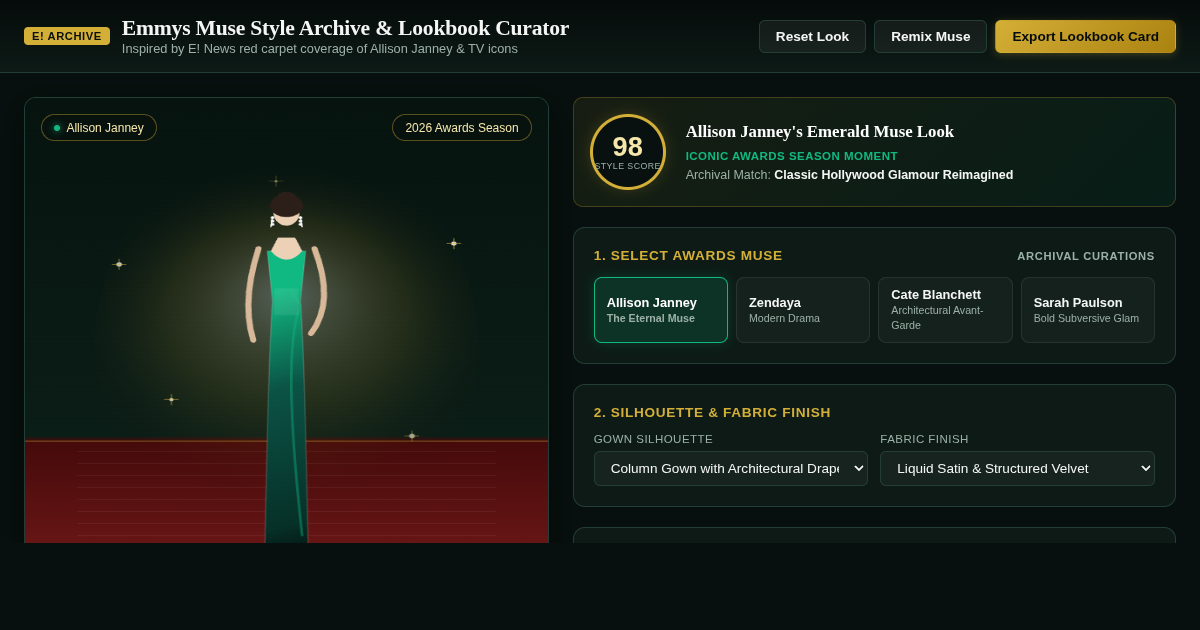Pick Sarah Paulson Bold Subversive Glam
Screen dimensions: 1200x630
(x=1088, y=310)
